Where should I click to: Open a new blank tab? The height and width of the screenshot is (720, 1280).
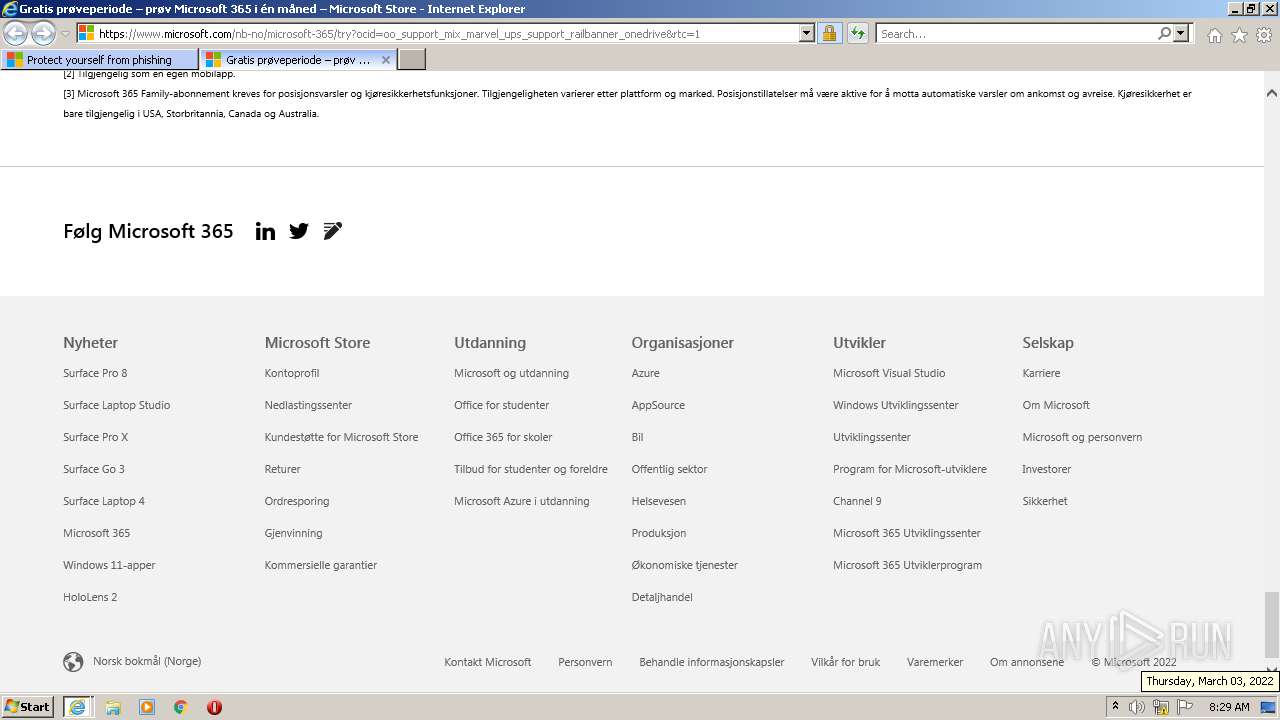[412, 60]
